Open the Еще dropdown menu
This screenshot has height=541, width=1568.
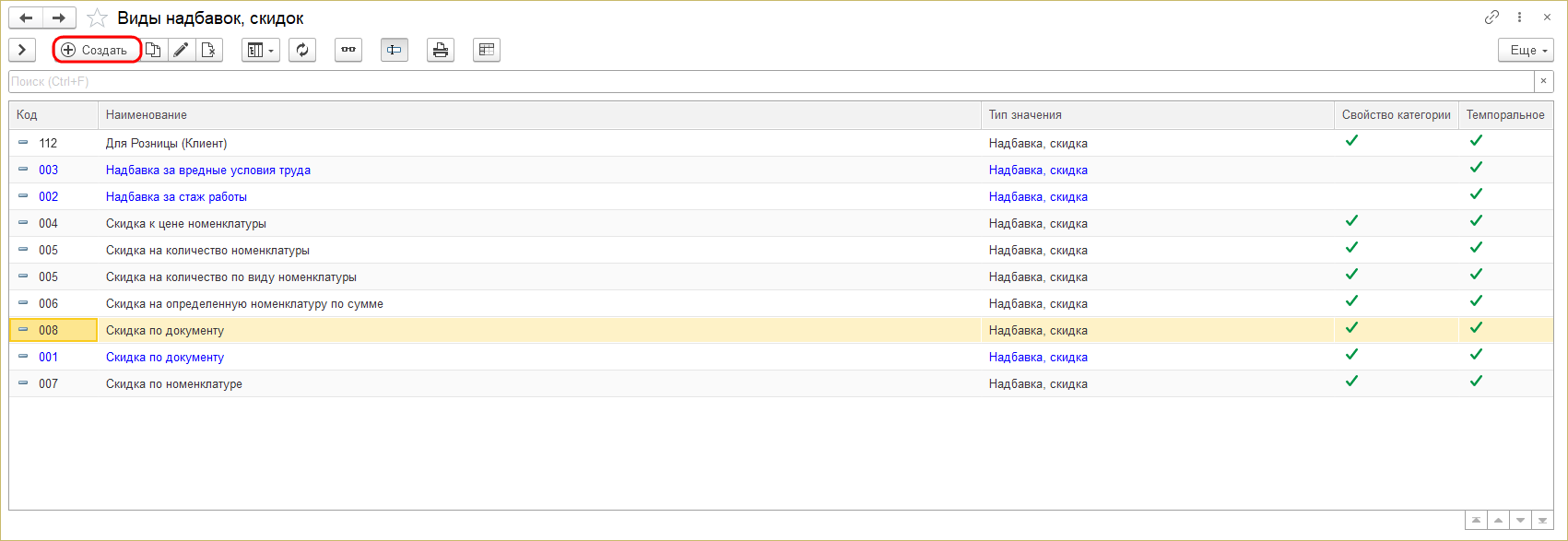coord(1526,50)
